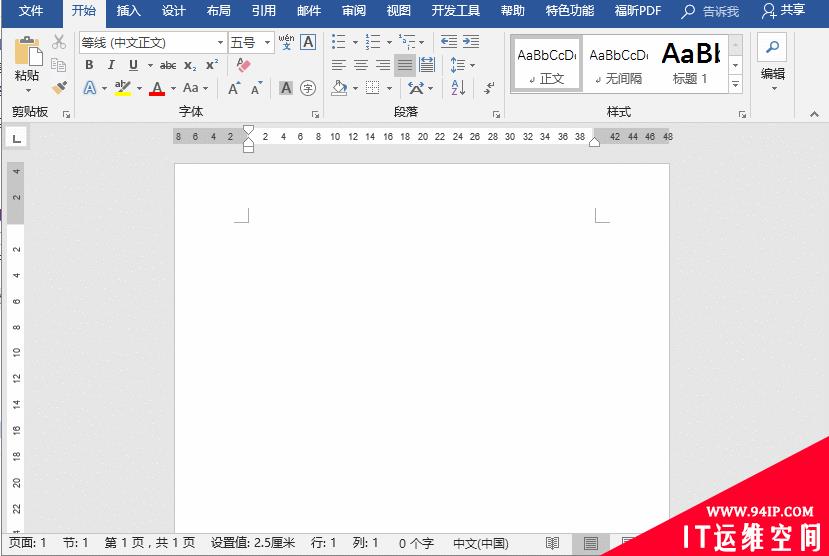Click the red font color A button

[x=157, y=88]
